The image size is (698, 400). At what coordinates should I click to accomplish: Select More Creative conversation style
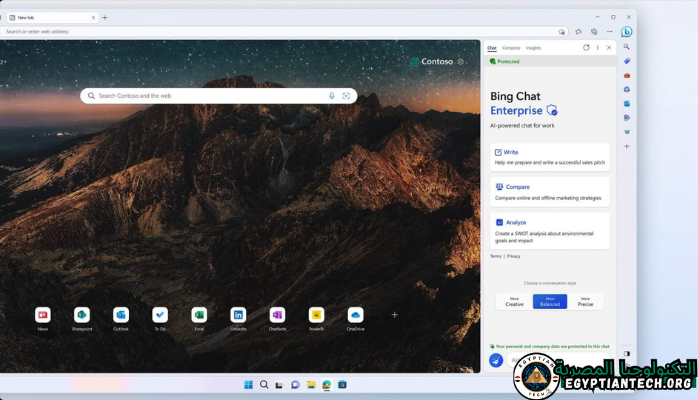coord(514,302)
